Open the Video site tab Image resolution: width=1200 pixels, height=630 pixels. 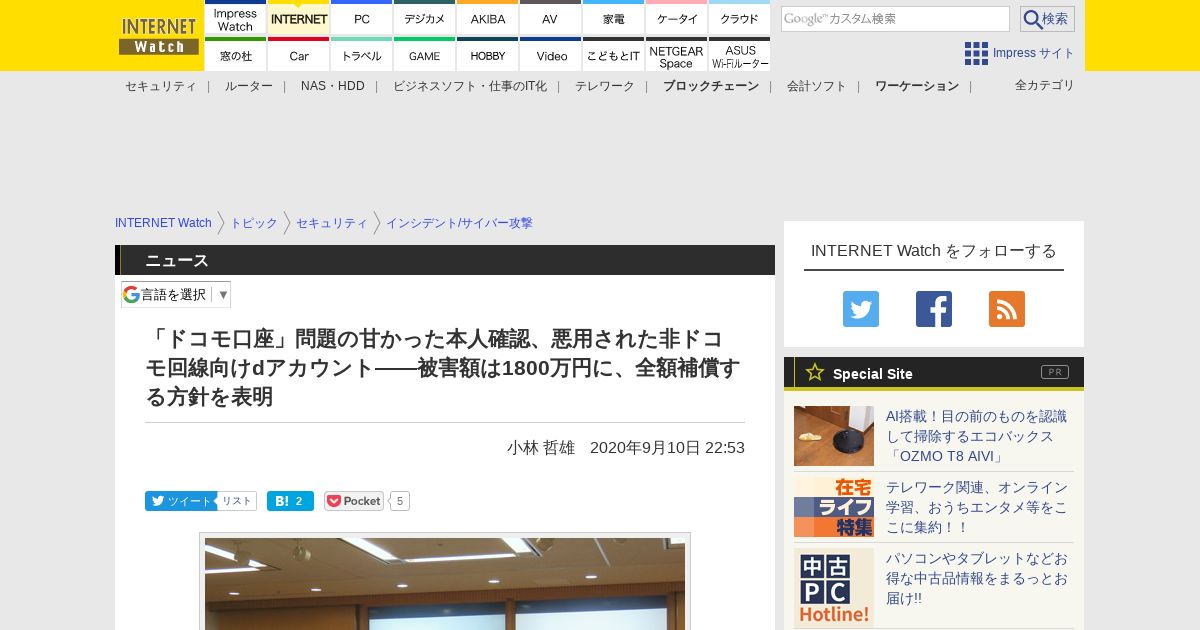click(x=551, y=55)
